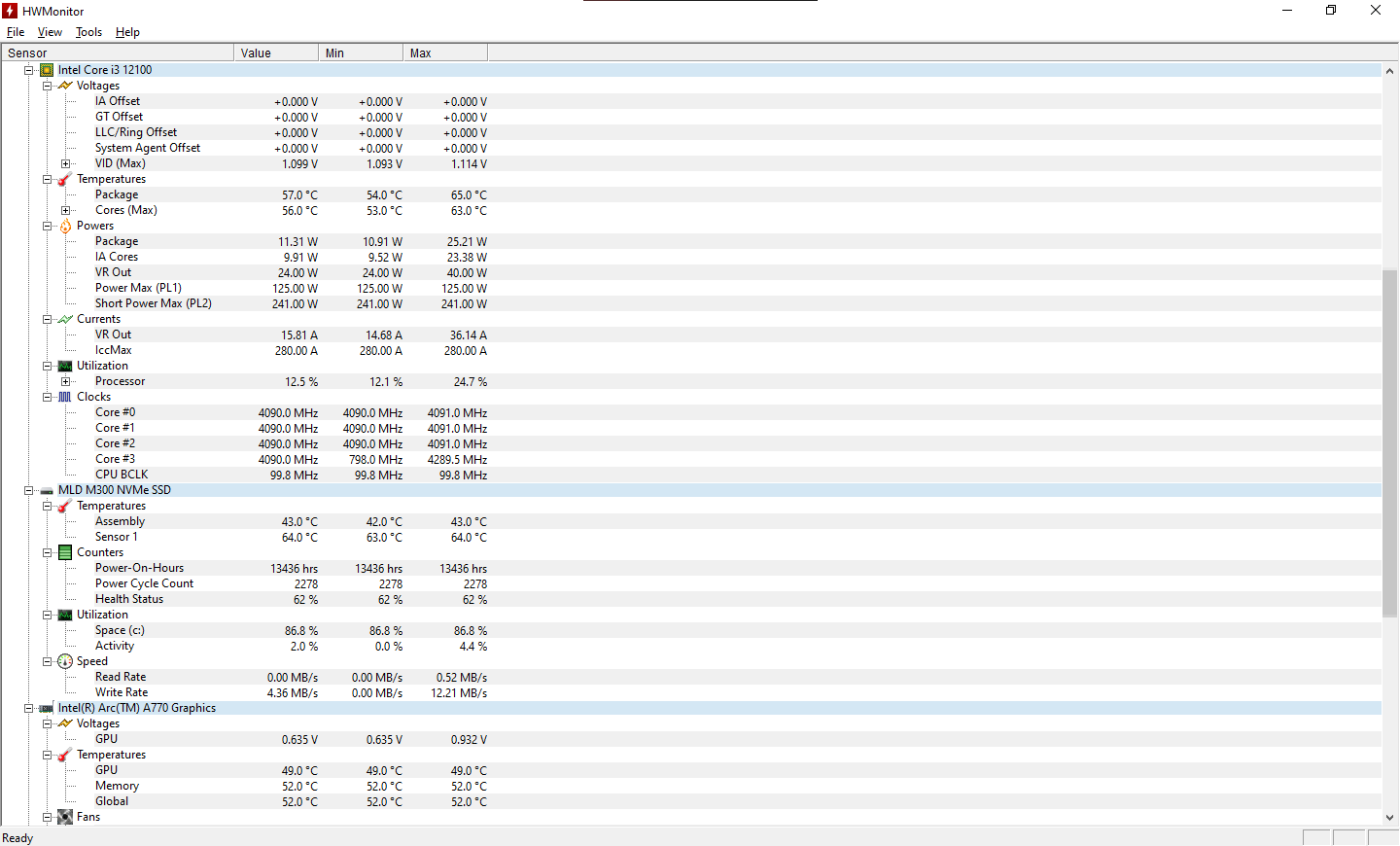The width and height of the screenshot is (1400, 846).
Task: Click the vertical scrollbar thumb
Action: point(1390,443)
